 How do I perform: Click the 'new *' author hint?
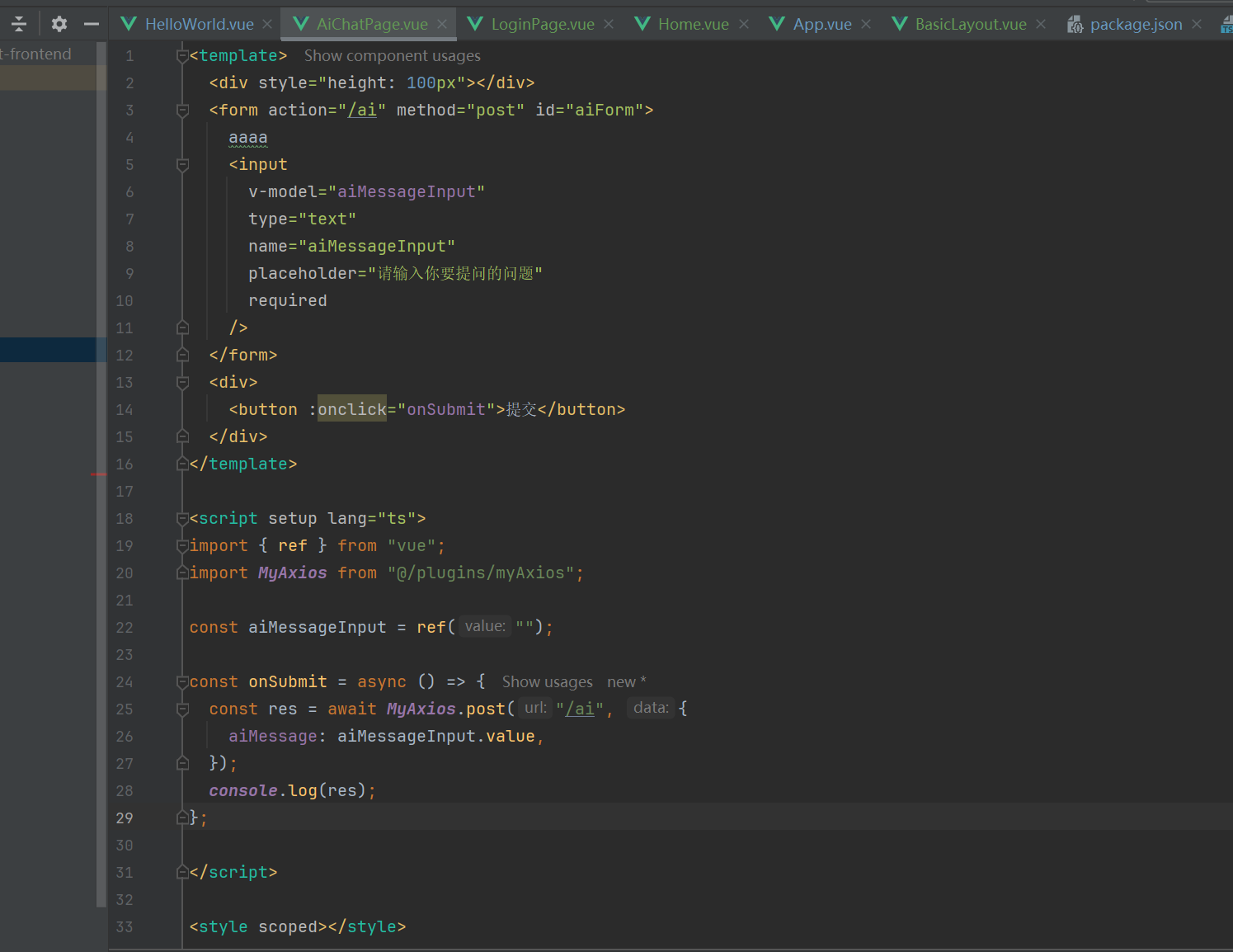[x=626, y=682]
